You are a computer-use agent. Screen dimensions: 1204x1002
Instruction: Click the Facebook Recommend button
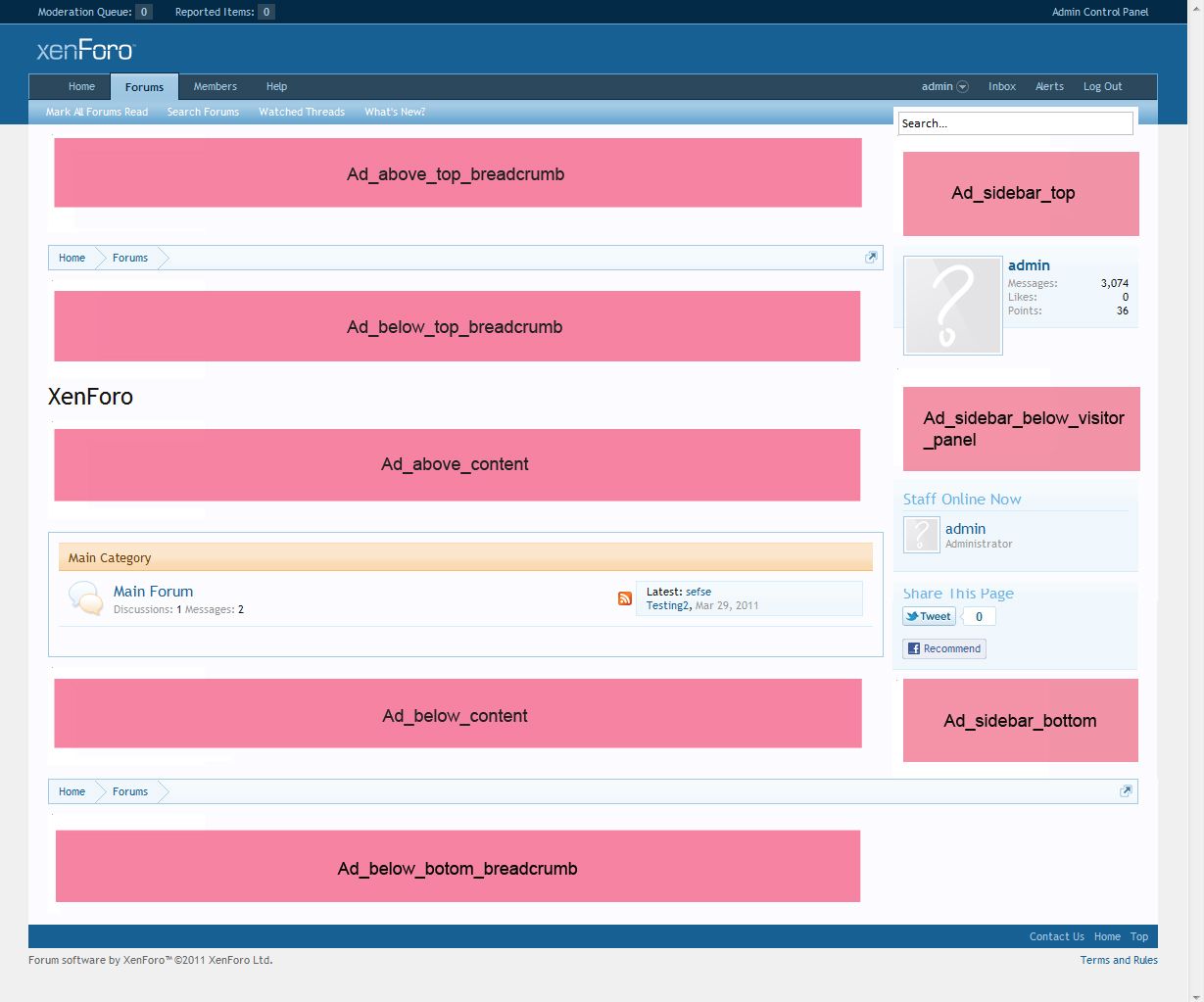tap(944, 648)
